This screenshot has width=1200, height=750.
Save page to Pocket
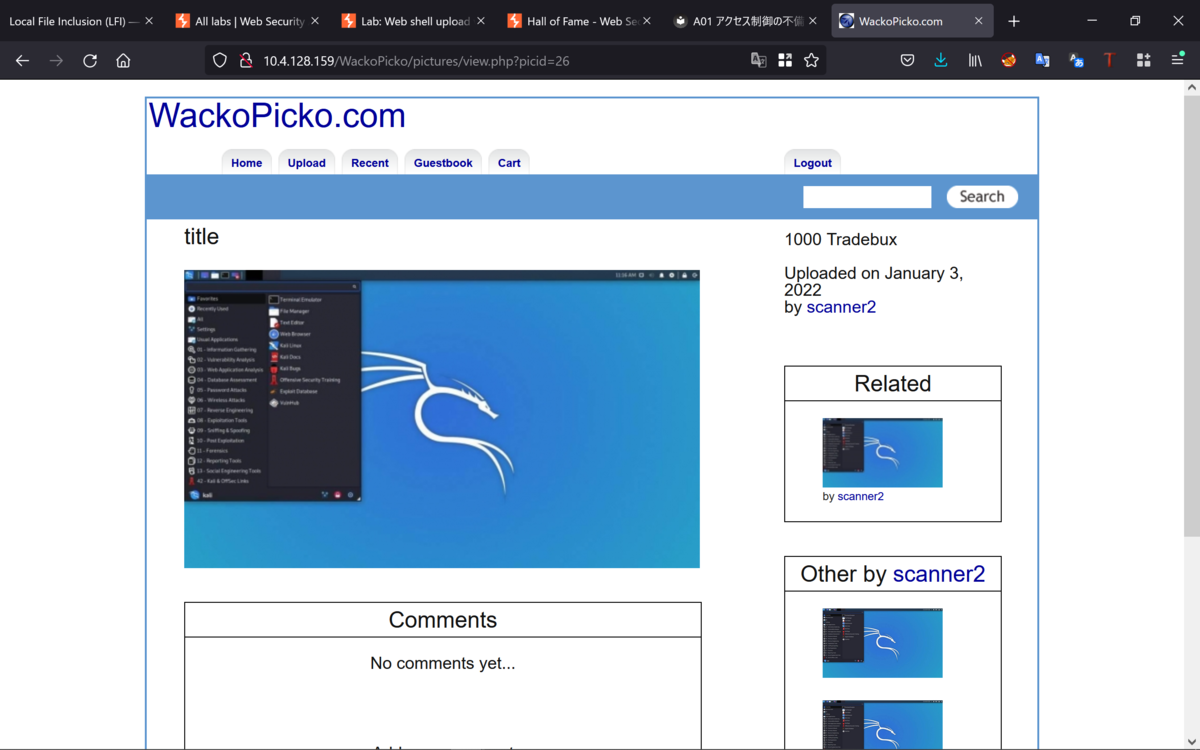(907, 61)
